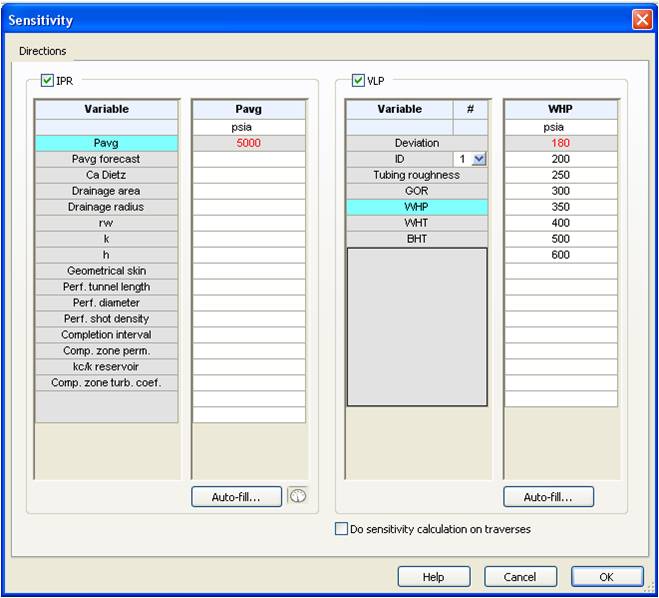This screenshot has width=659, height=598.
Task: Click the WHP cell with value 350
Action: click(x=560, y=207)
